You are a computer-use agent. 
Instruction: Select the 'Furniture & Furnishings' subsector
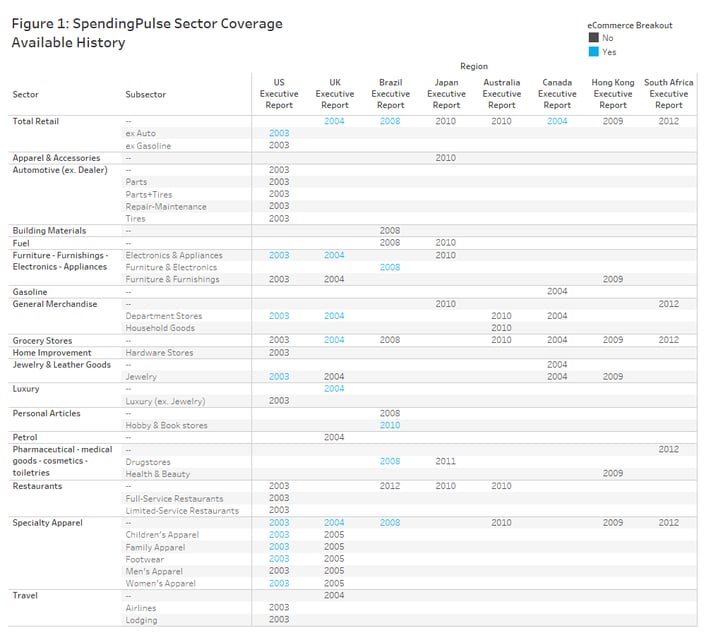tap(172, 279)
